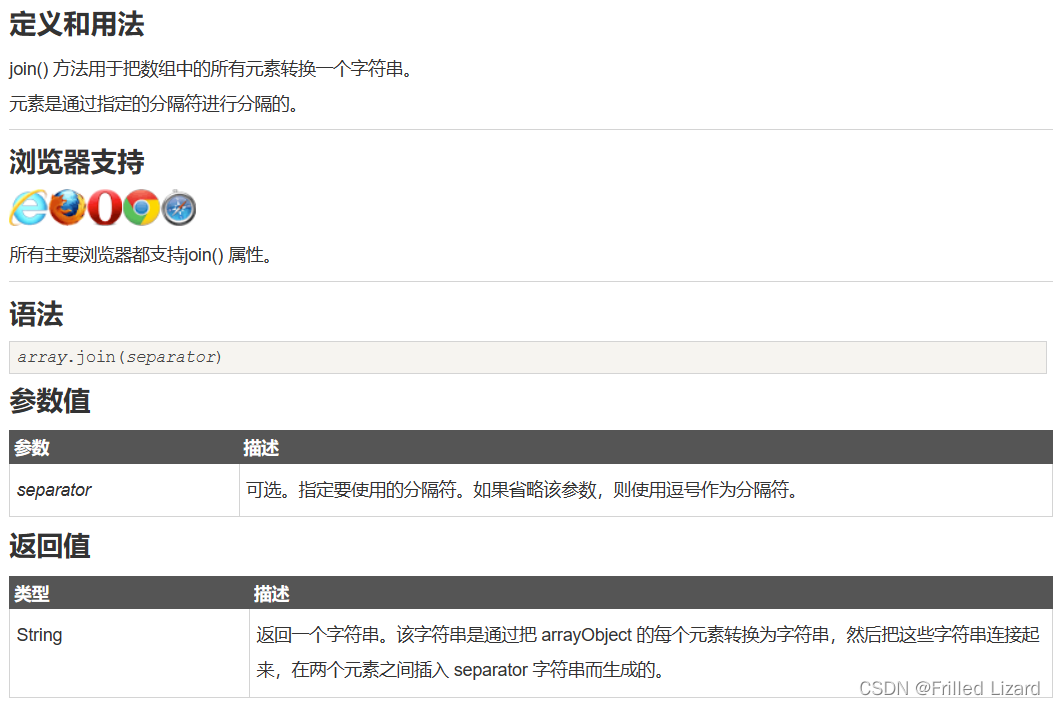The width and height of the screenshot is (1055, 705).
Task: Click the description starting with 可选。指定要使用的分隔符
Action: [x=522, y=490]
